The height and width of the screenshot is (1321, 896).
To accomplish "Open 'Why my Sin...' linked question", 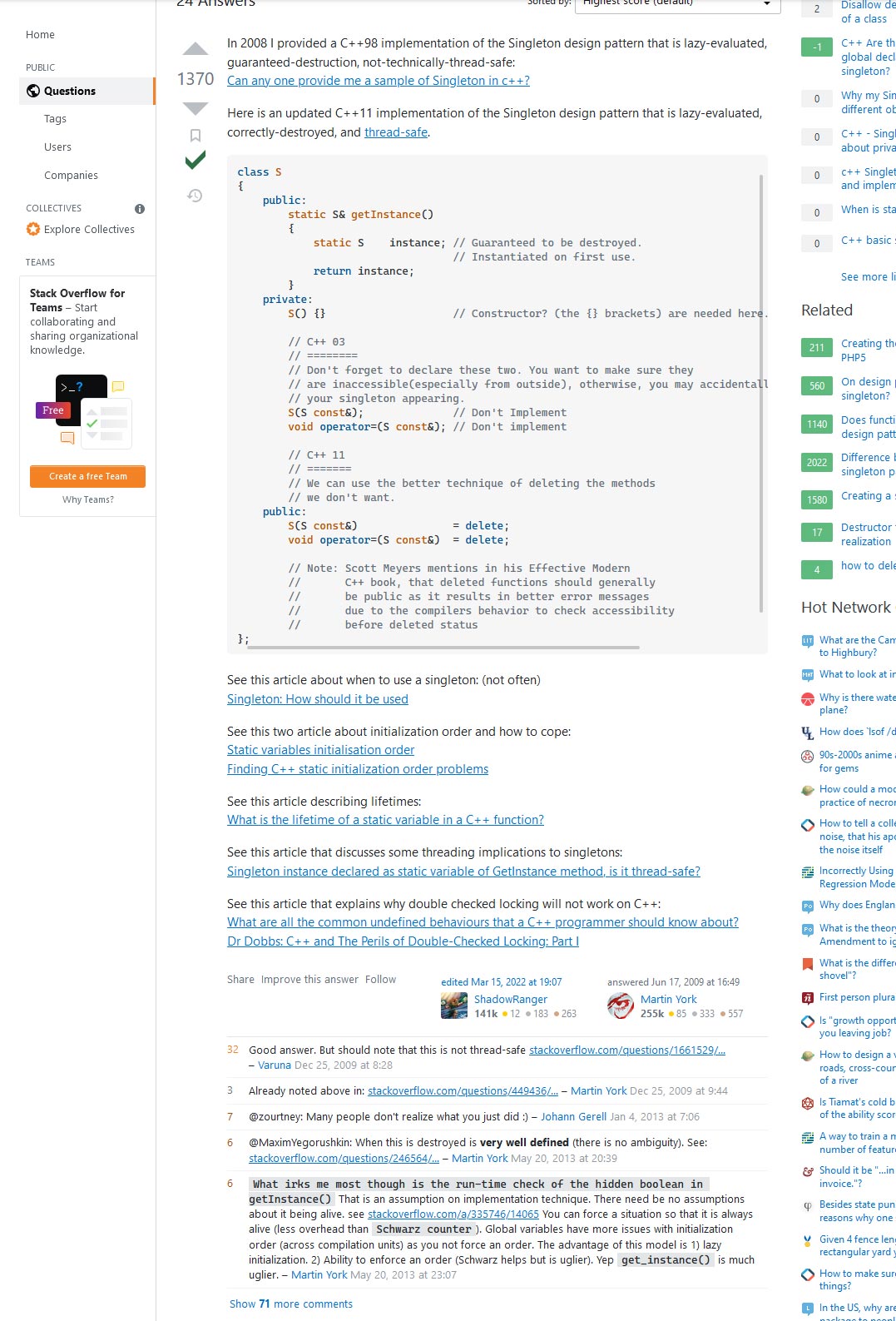I will pyautogui.click(x=869, y=102).
